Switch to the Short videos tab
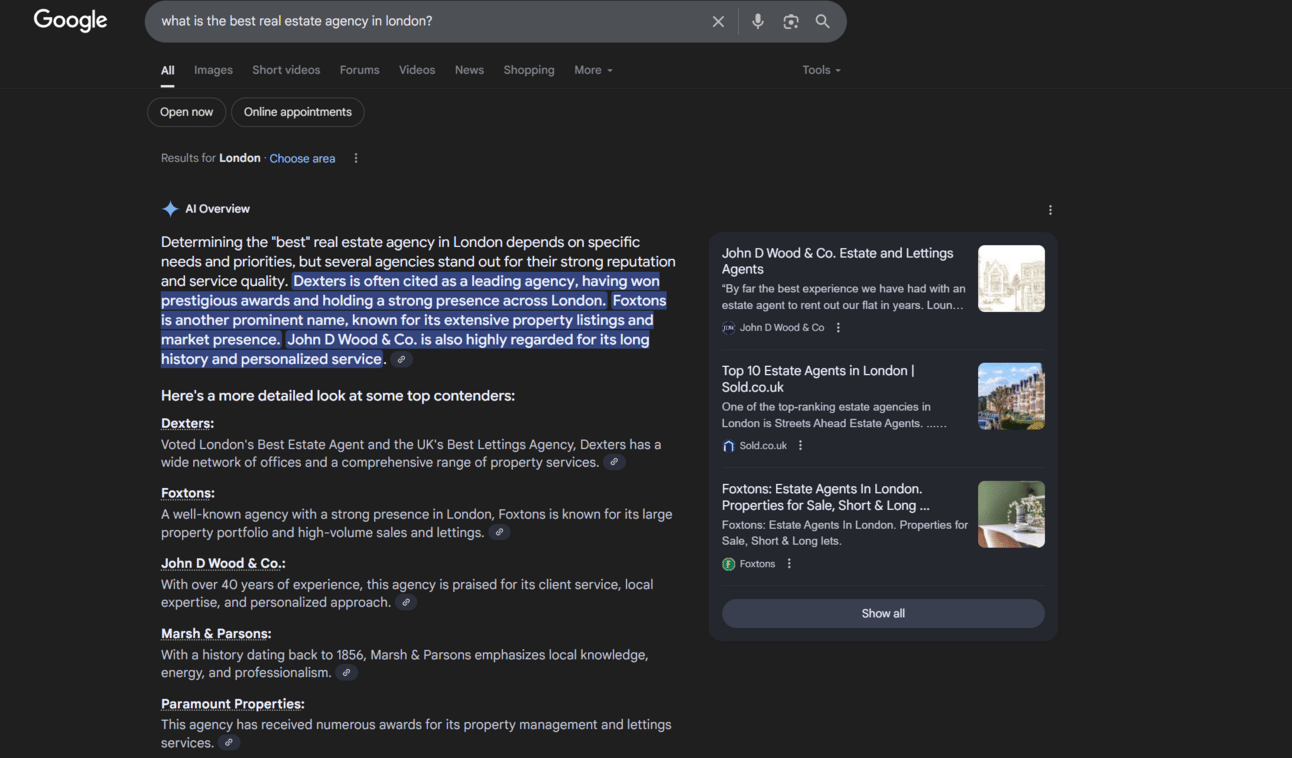This screenshot has height=758, width=1292. [x=286, y=70]
